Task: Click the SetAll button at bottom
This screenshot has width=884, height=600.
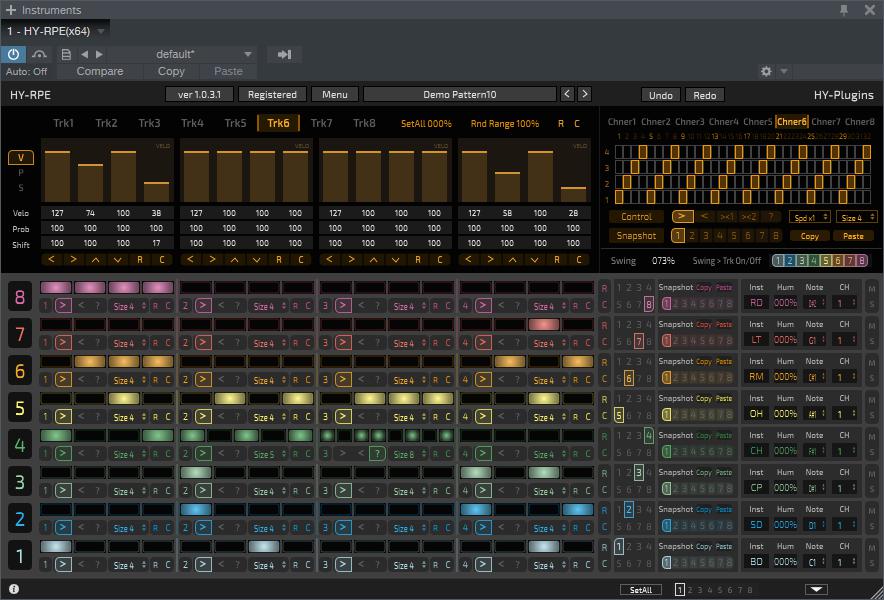Action: pos(640,590)
